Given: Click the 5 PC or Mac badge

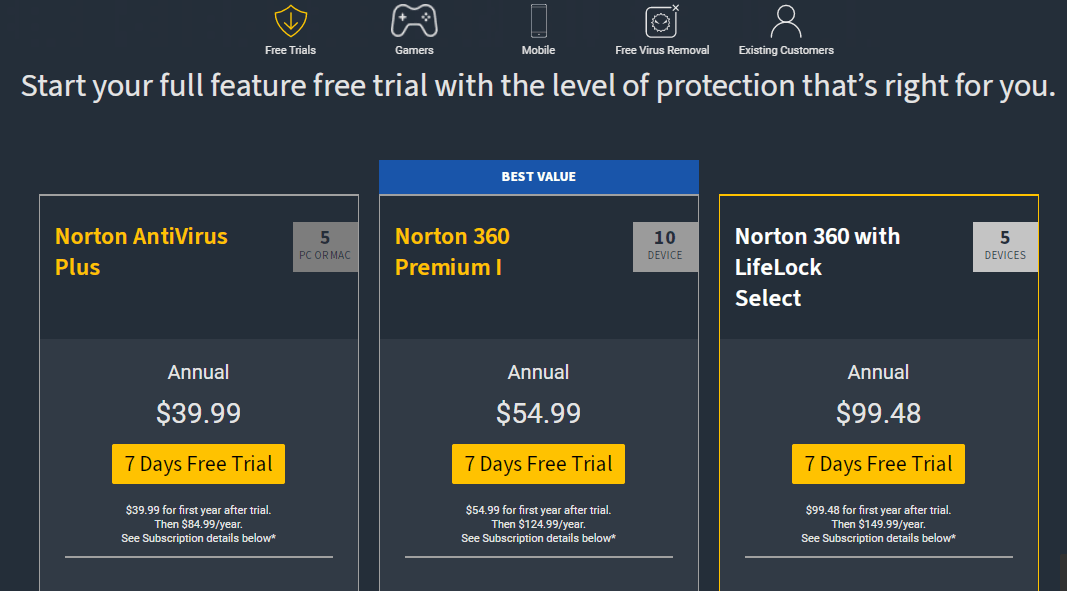Looking at the screenshot, I should (325, 246).
